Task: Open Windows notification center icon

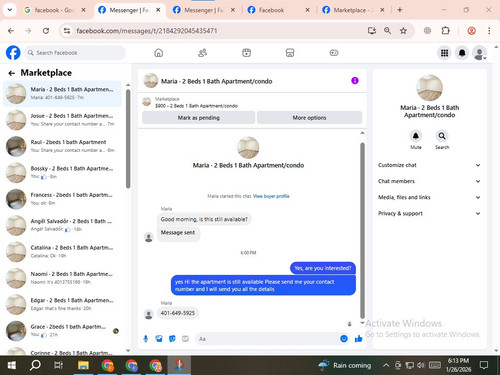Action: point(484,365)
